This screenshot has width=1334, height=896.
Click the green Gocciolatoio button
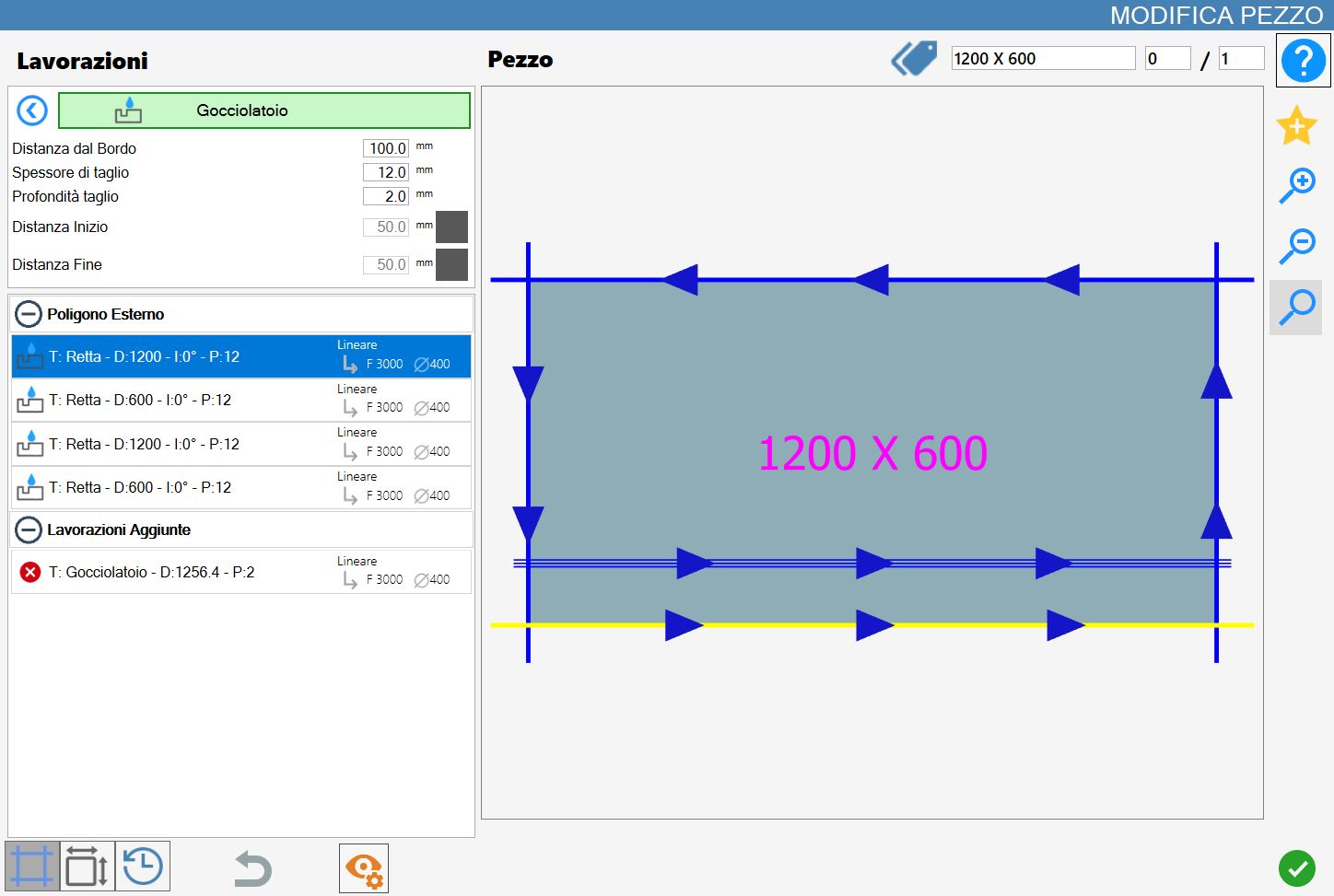pyautogui.click(x=264, y=111)
